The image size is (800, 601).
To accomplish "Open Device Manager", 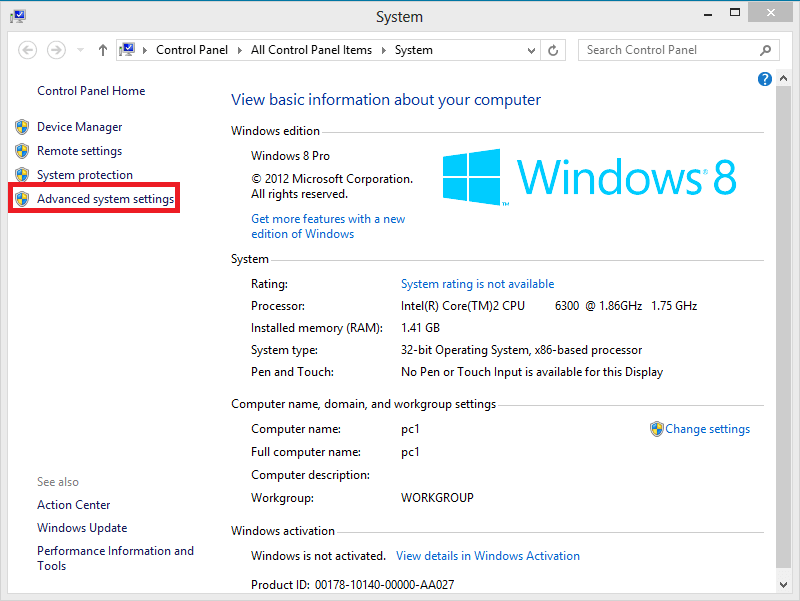I will (80, 127).
